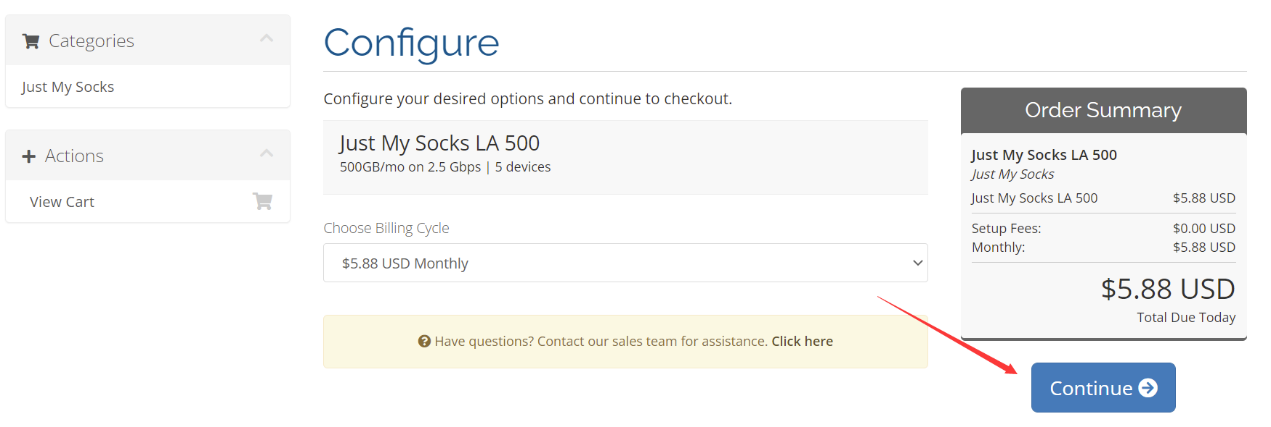Click the Configure page heading
1271x427 pixels.
click(x=411, y=42)
